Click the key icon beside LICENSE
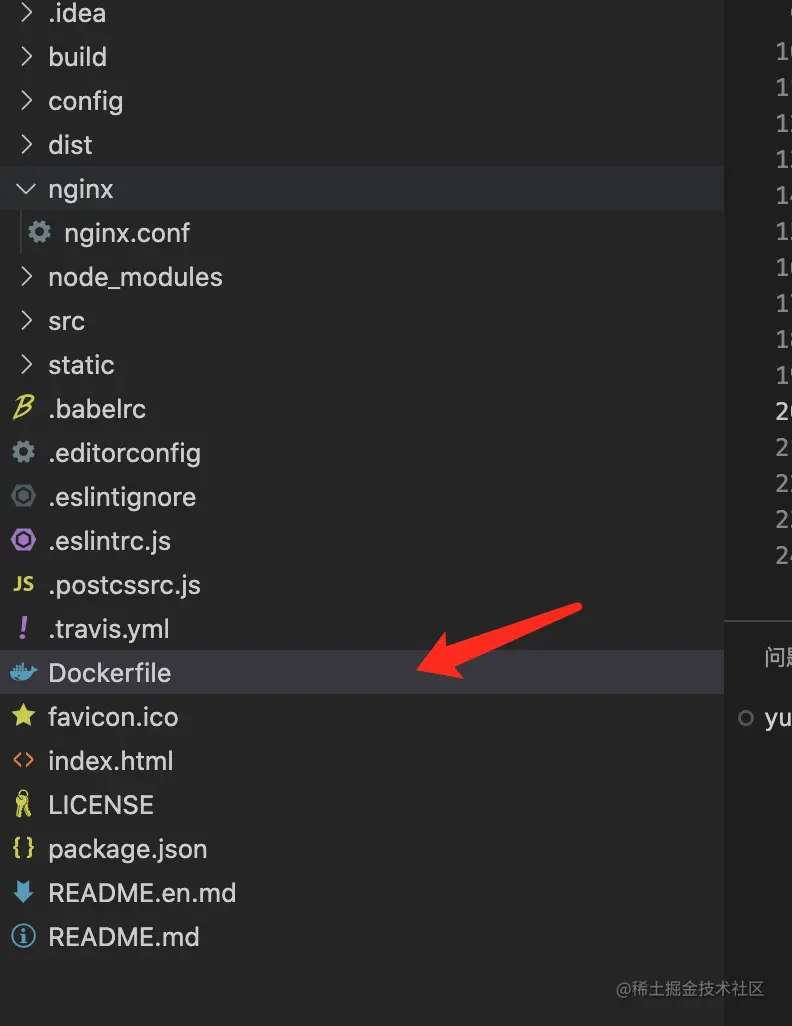The width and height of the screenshot is (792, 1026). point(22,805)
